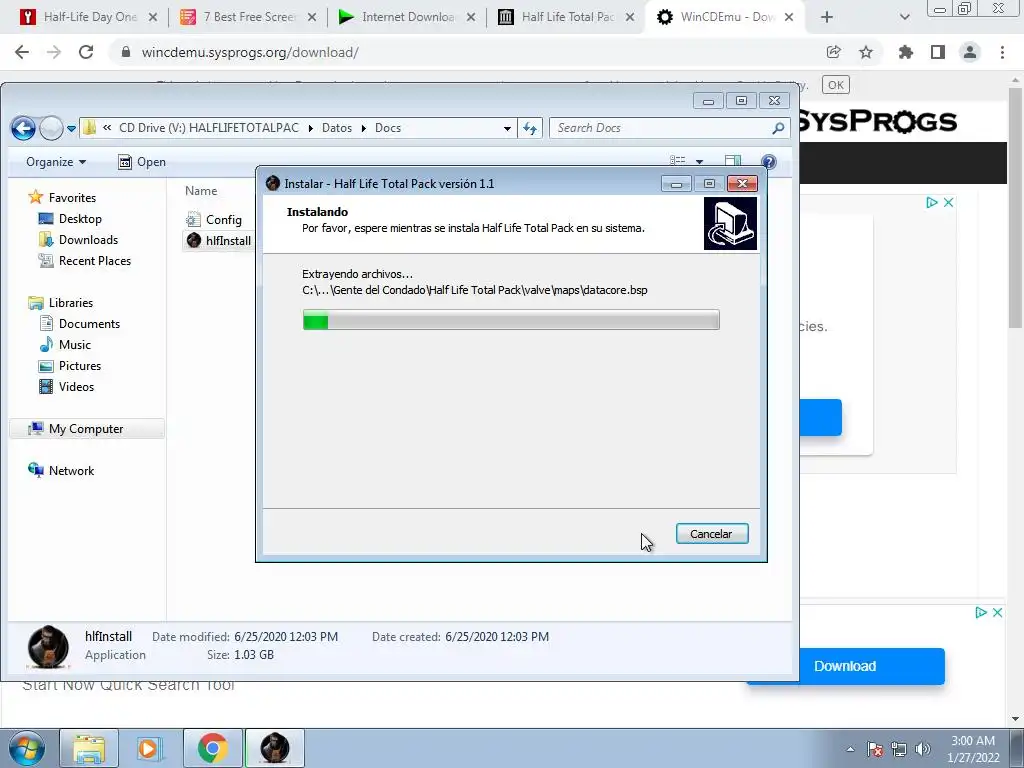1024x768 pixels.
Task: Click the Datos breadcrumb in the address bar
Action: 337,128
